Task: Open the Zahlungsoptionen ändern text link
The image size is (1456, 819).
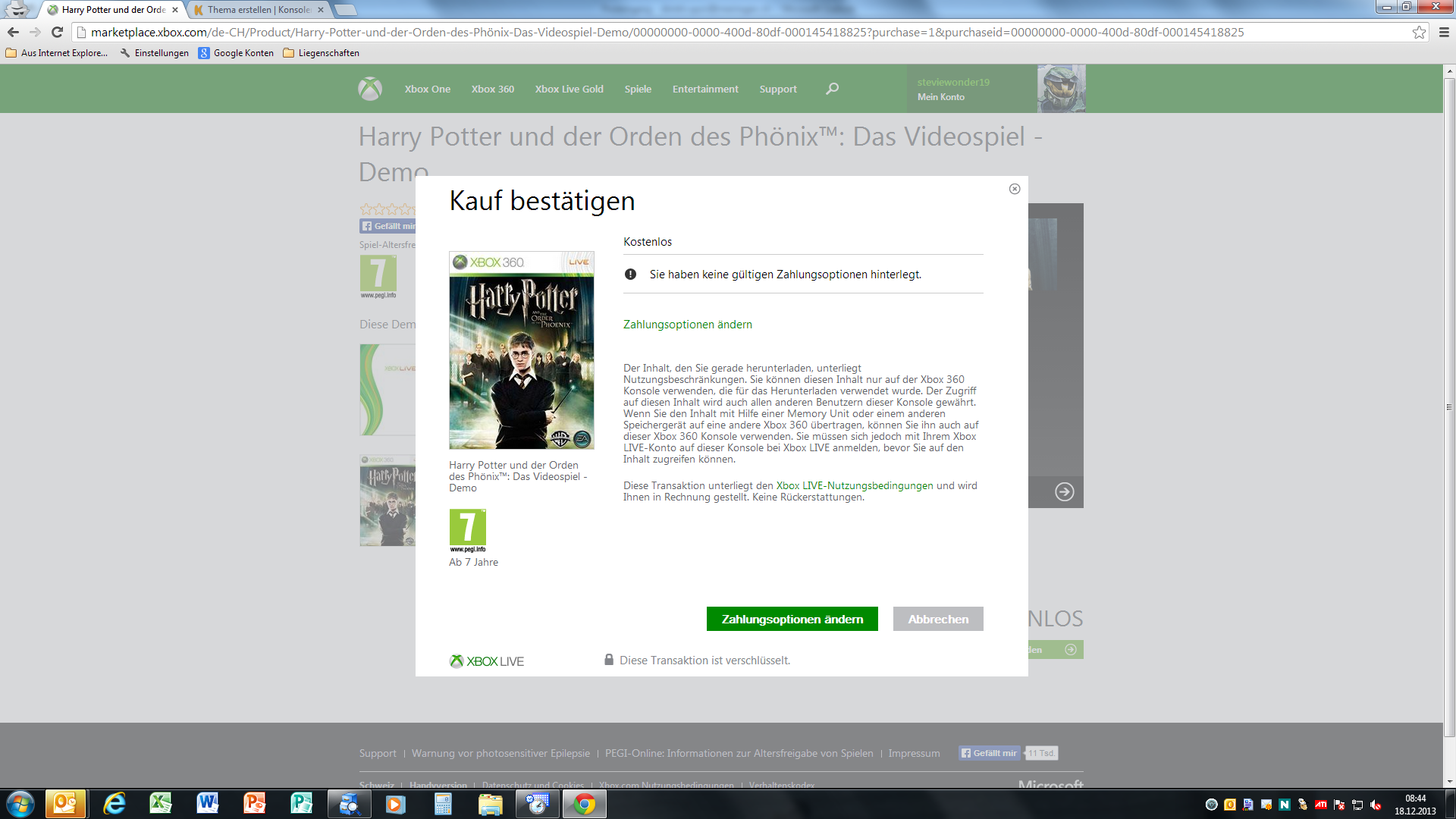Action: click(688, 325)
